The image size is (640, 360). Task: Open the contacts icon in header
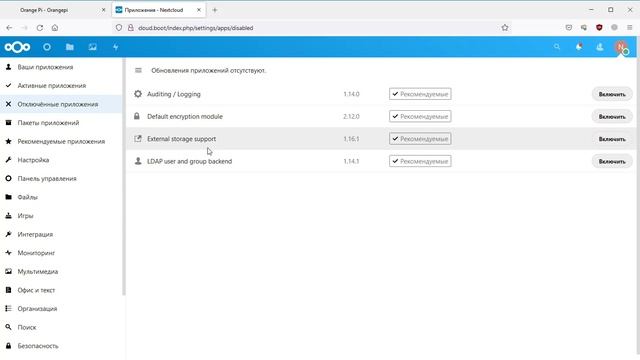[x=600, y=47]
